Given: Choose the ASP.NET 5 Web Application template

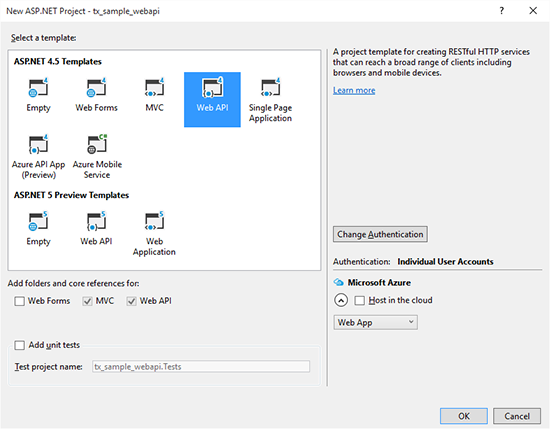Looking at the screenshot, I should click(154, 234).
